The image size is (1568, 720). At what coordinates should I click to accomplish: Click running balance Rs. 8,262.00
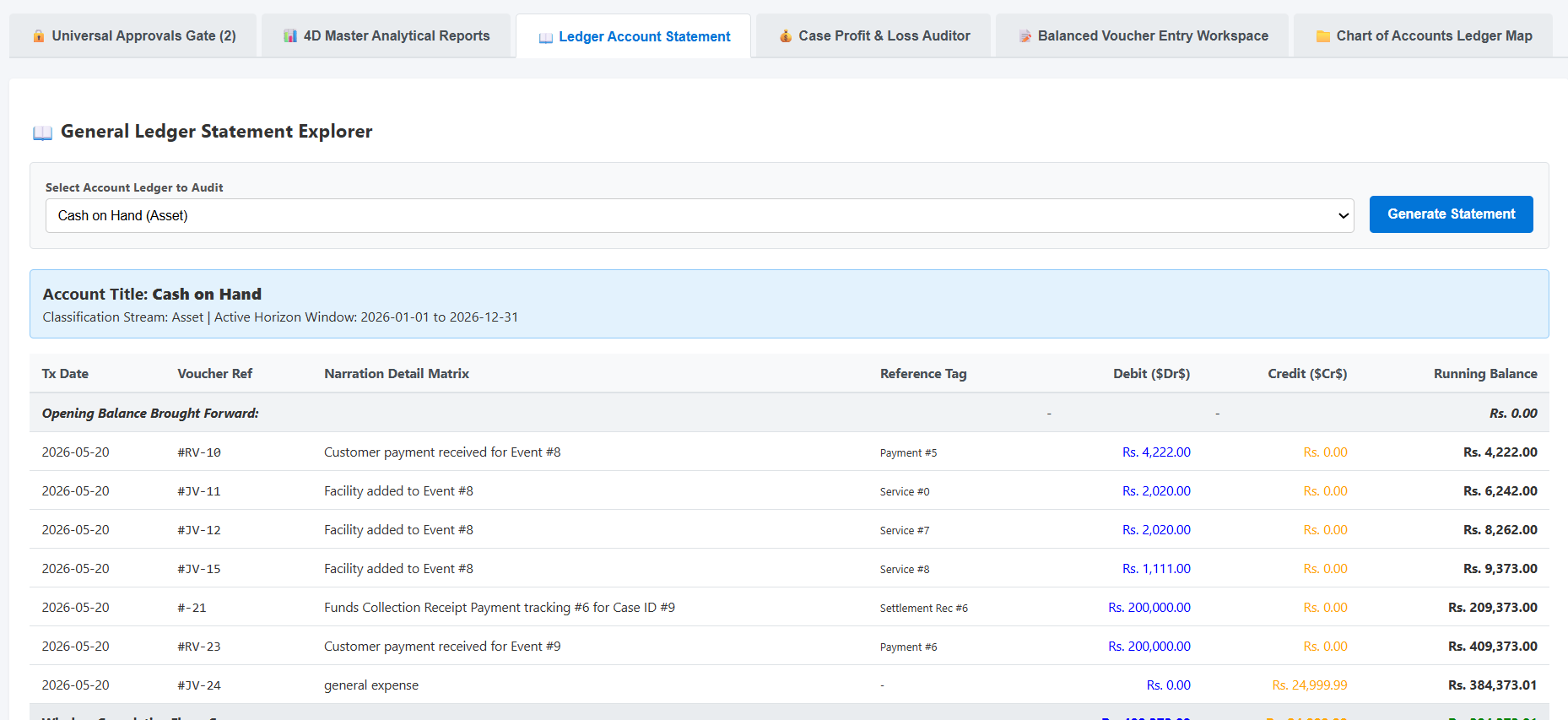[1500, 530]
